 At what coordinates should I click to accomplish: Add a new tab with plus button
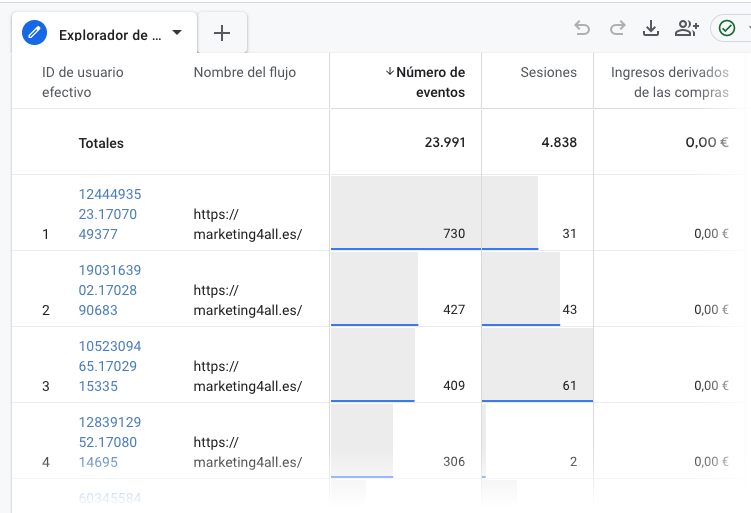tap(222, 33)
